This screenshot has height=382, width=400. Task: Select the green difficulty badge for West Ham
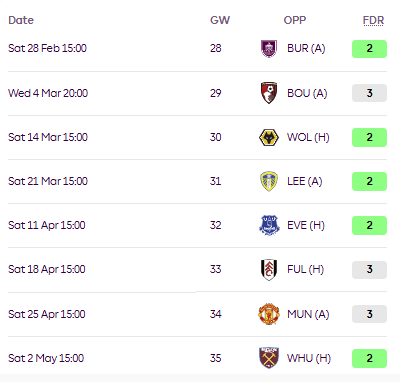point(369,358)
